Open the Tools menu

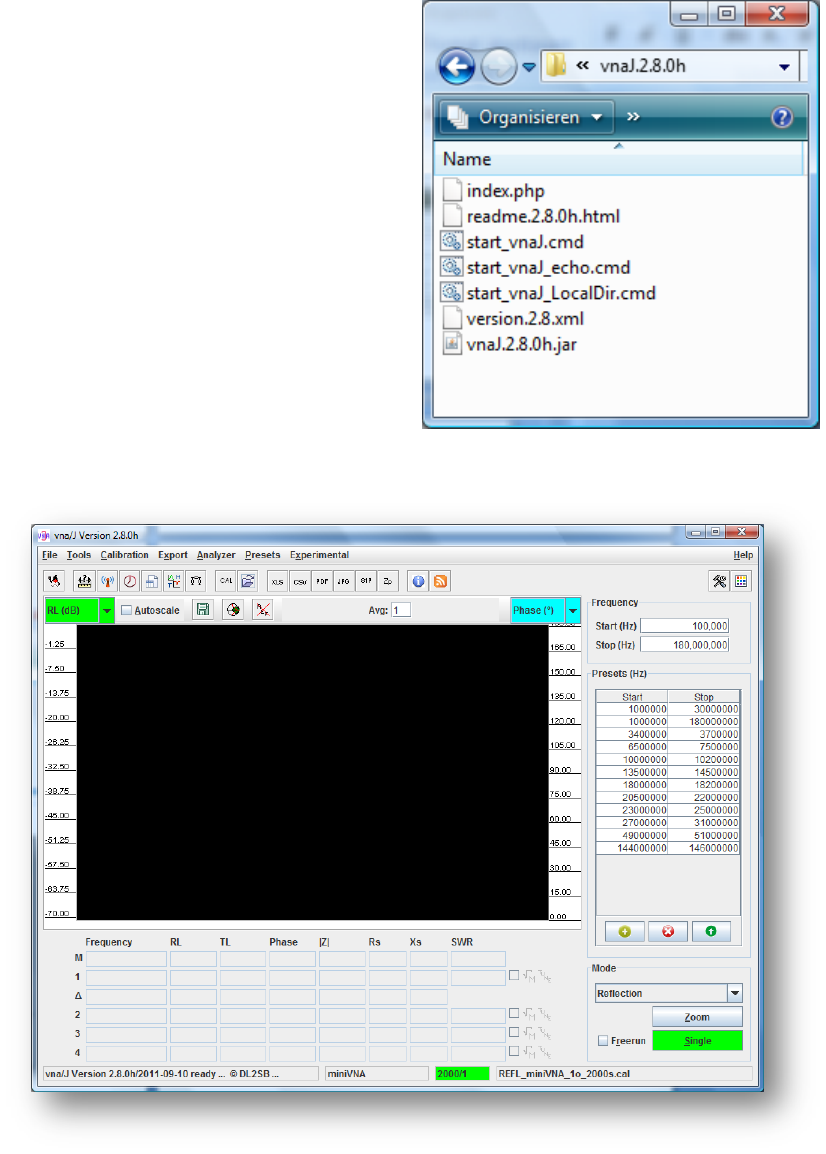[79, 555]
